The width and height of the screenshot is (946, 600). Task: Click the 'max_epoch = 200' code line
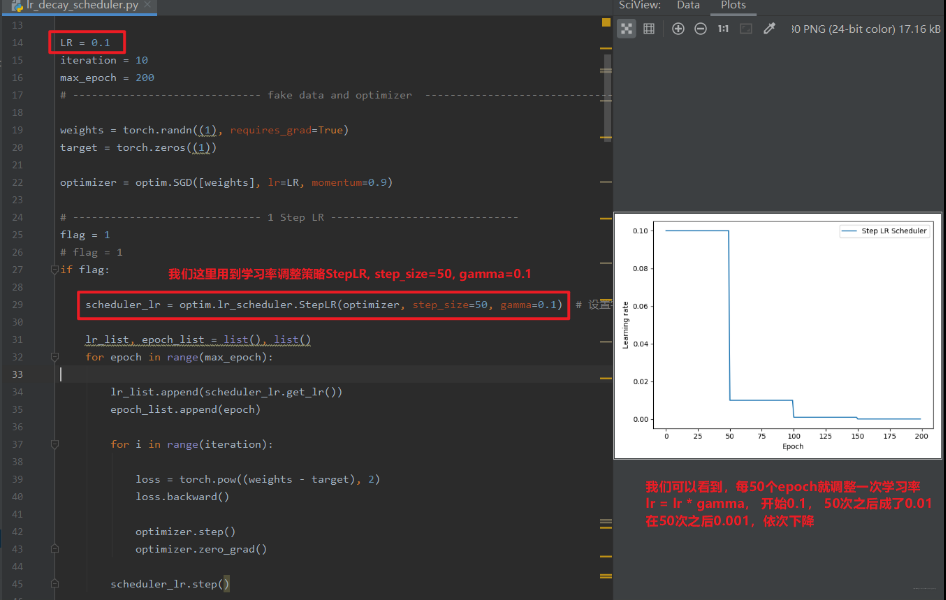tap(107, 78)
